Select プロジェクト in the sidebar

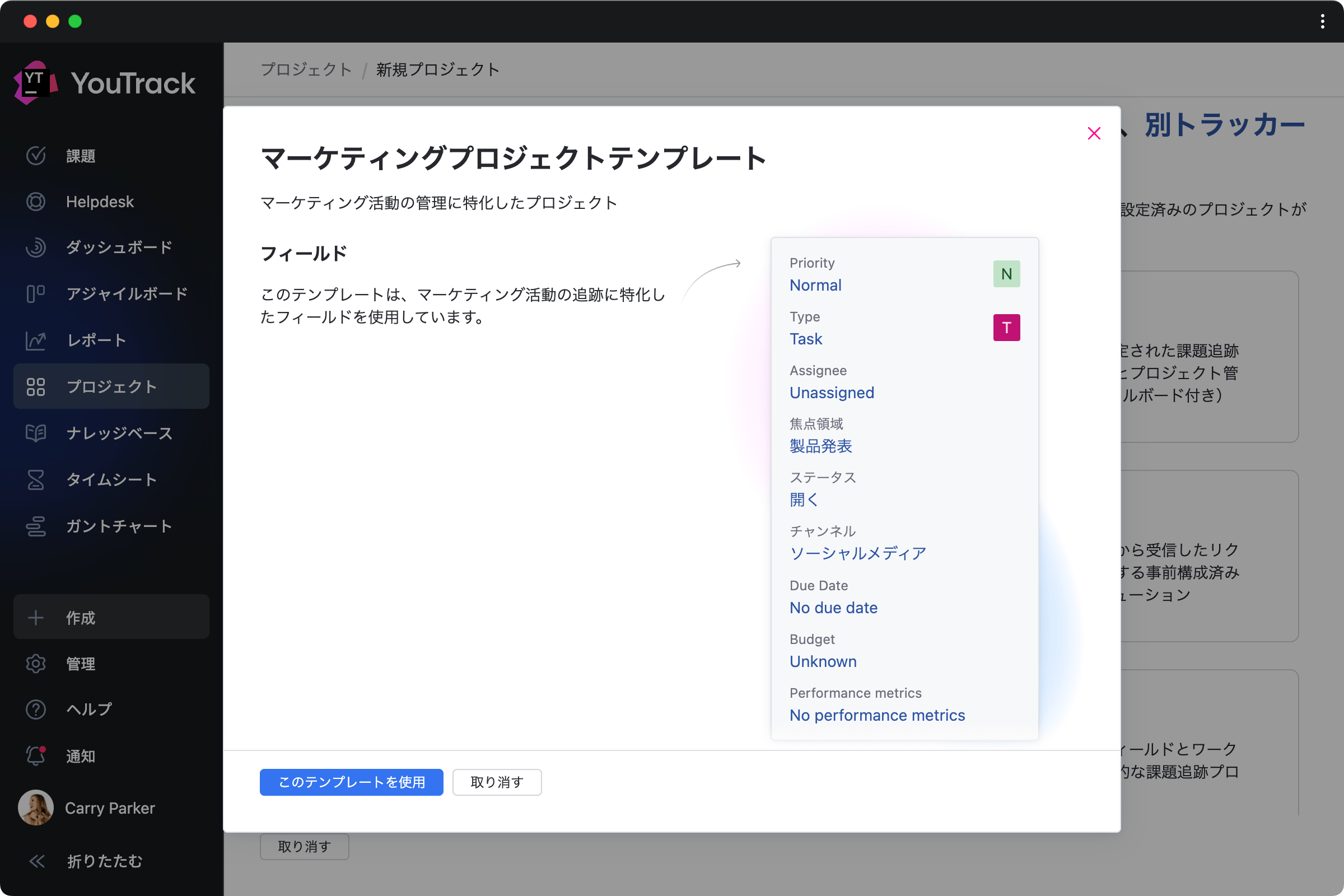111,386
